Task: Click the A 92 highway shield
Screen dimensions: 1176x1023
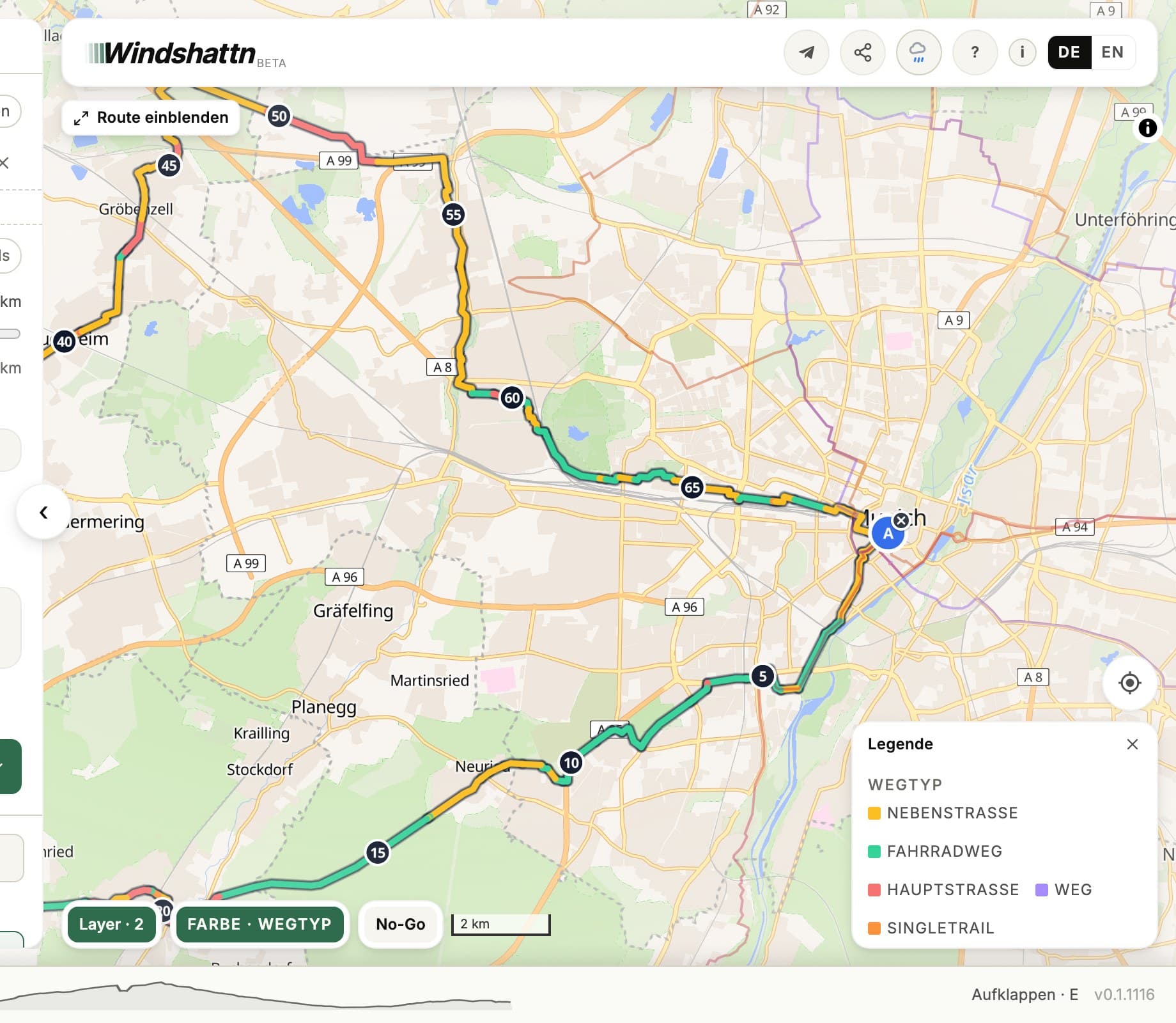Action: coord(766,9)
